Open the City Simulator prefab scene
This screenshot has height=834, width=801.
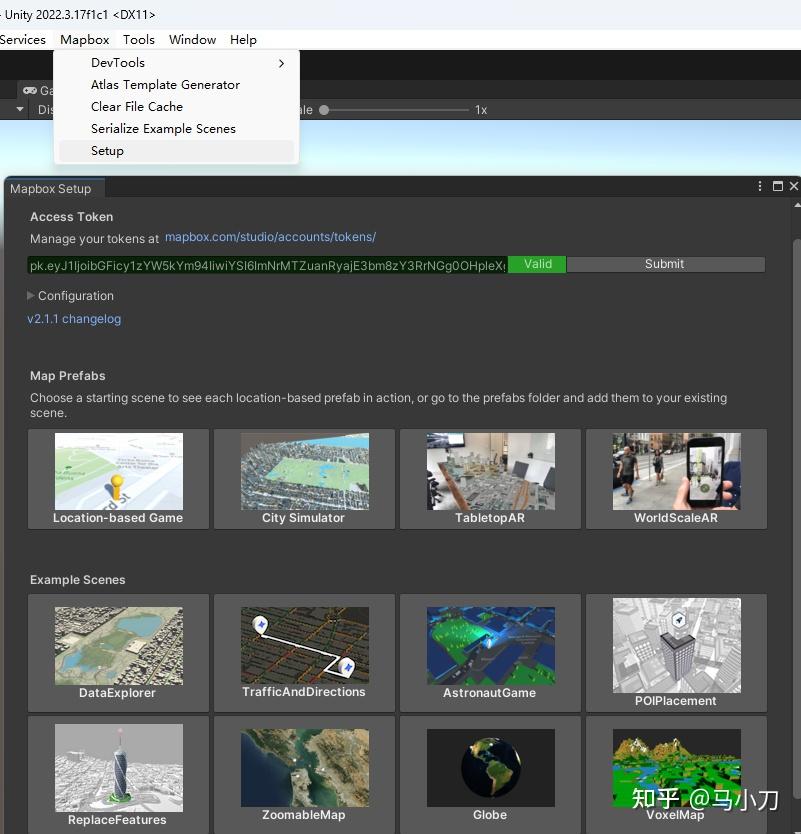303,479
